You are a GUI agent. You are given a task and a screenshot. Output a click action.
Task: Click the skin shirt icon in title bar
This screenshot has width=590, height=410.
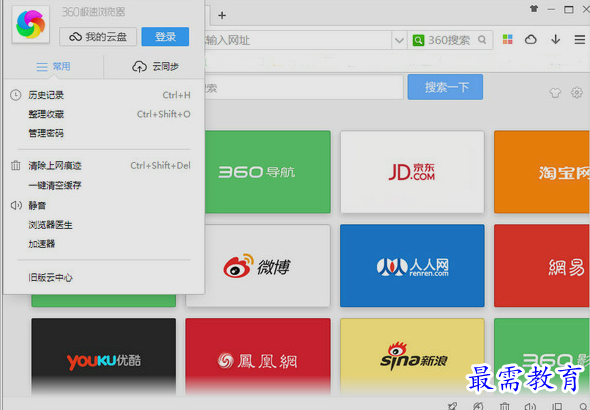pos(534,8)
